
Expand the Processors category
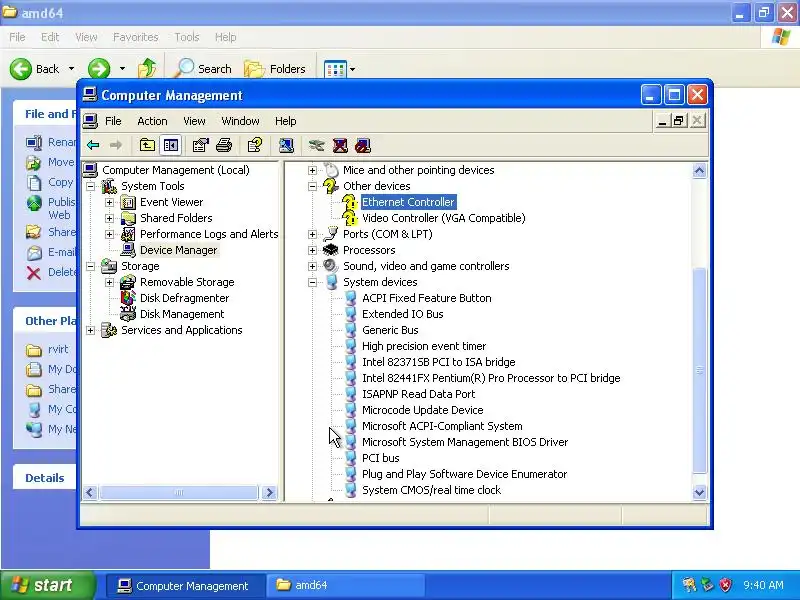pyautogui.click(x=312, y=250)
